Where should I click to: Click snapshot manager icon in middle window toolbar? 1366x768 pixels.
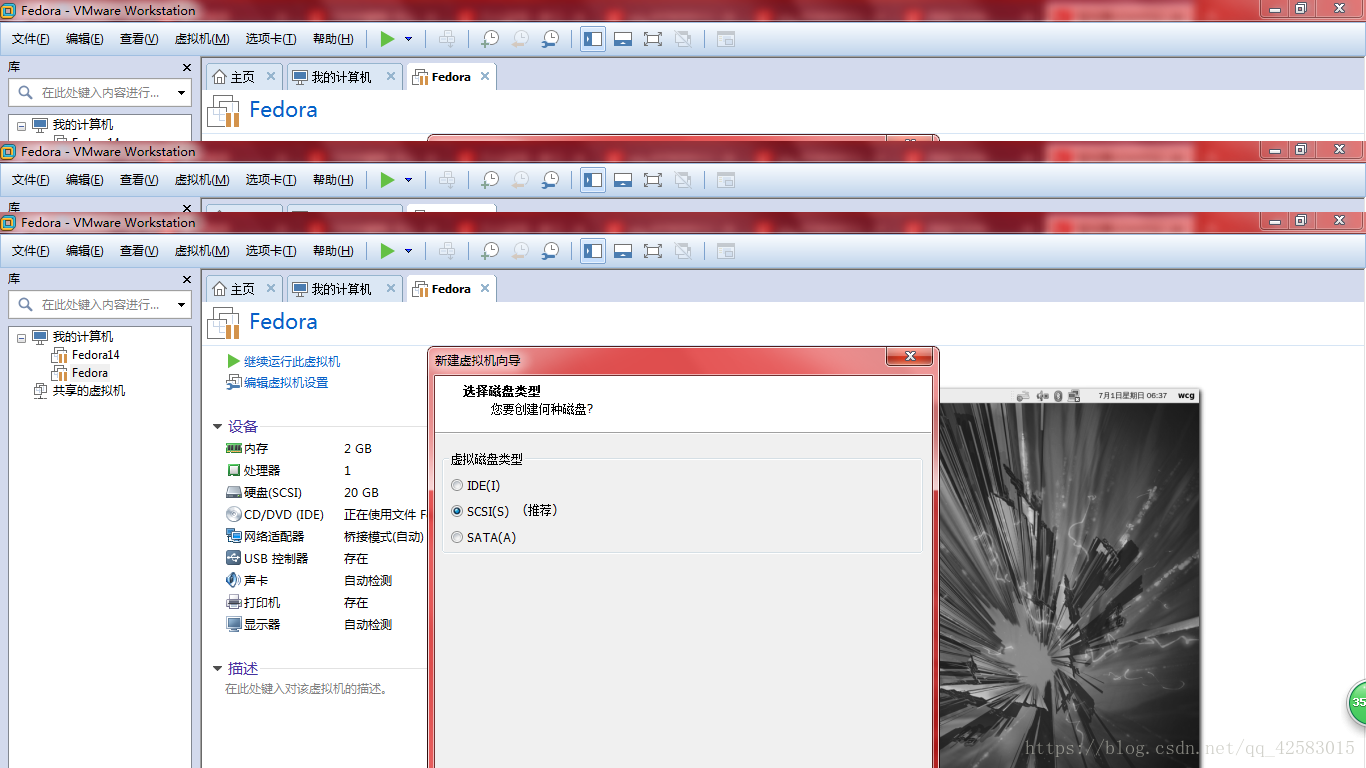click(x=550, y=180)
